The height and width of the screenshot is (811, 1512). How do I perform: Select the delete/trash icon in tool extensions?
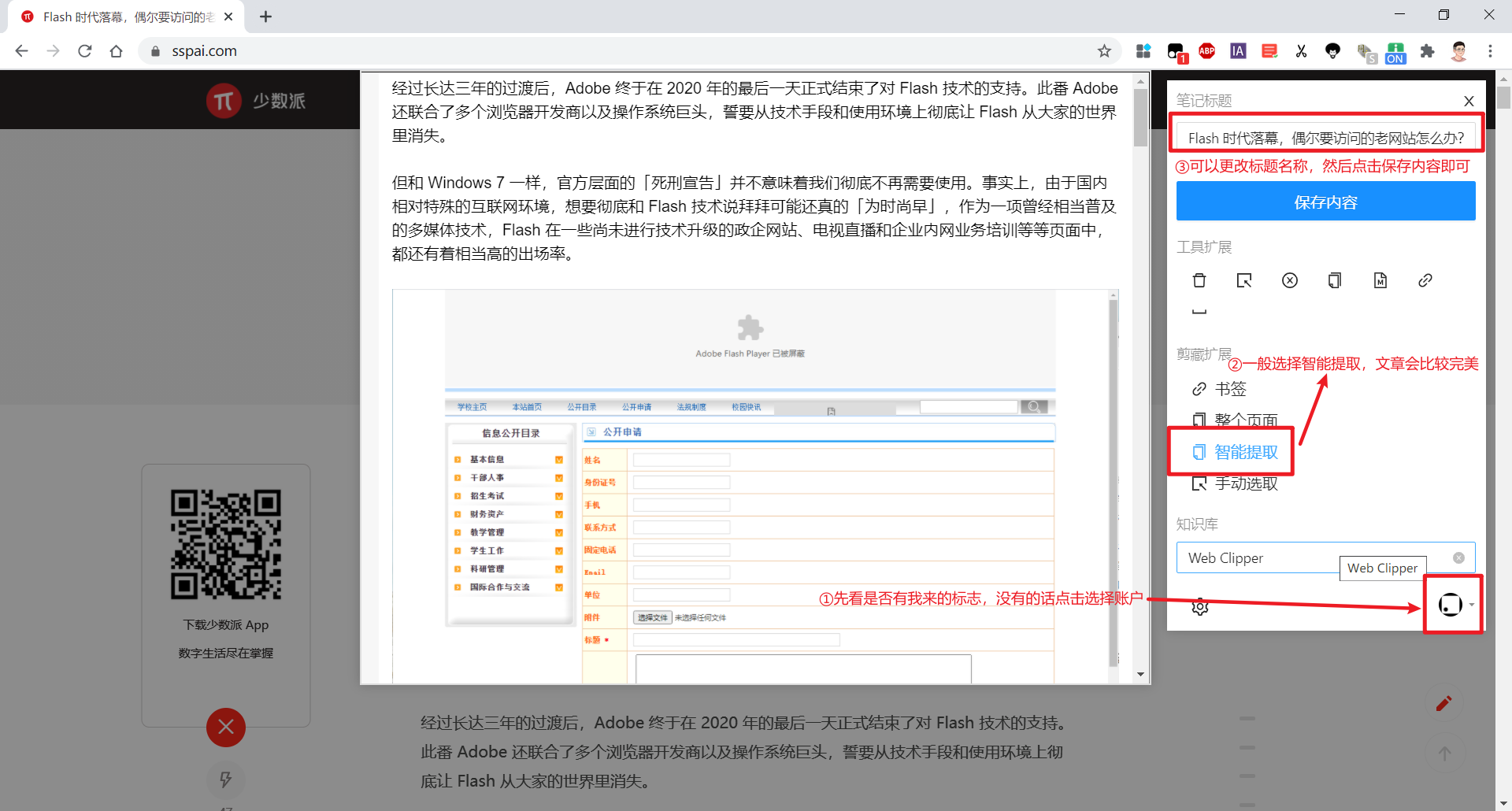point(1199,280)
